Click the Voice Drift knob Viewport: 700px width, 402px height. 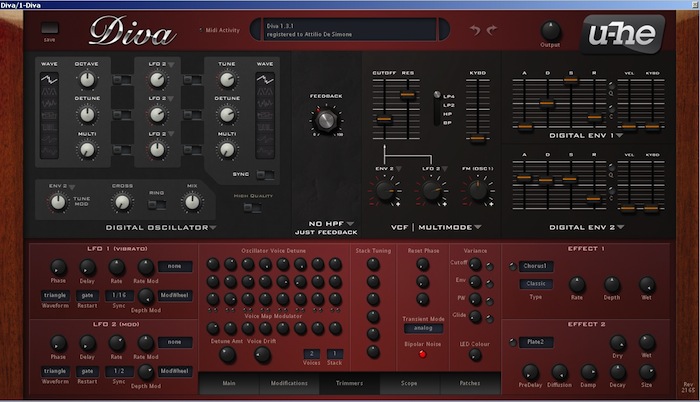(x=262, y=355)
